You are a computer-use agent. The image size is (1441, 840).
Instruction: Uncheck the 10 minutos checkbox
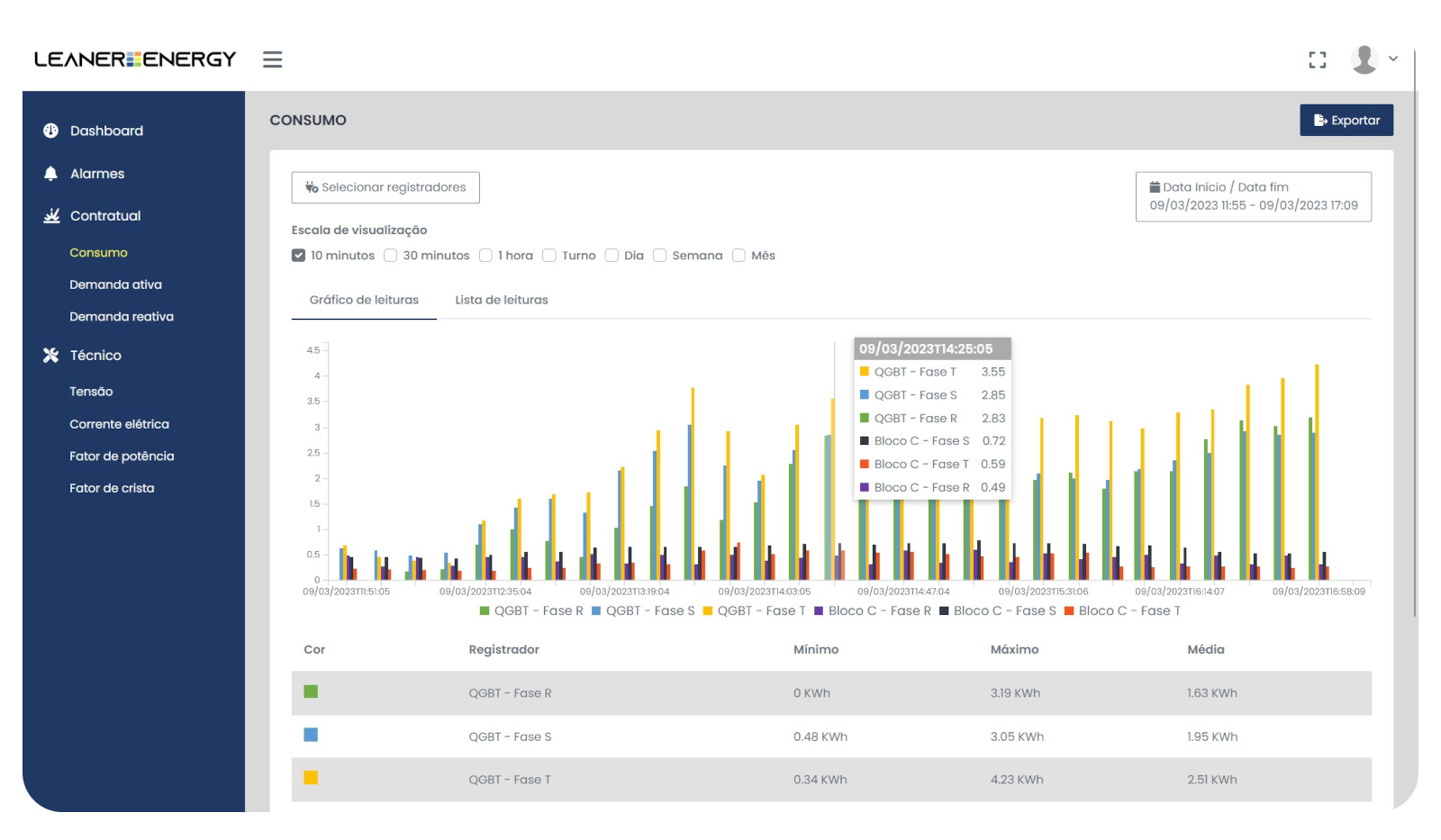298,256
